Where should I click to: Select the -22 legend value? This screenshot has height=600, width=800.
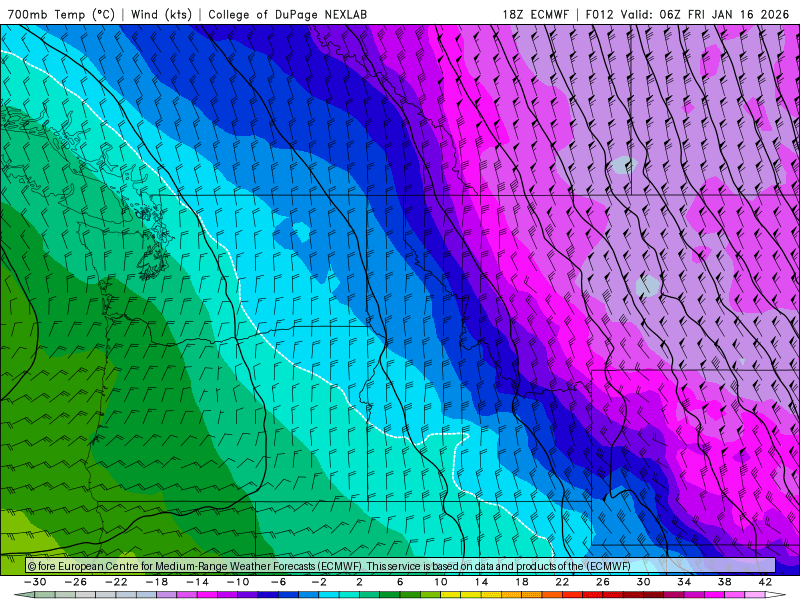click(116, 582)
